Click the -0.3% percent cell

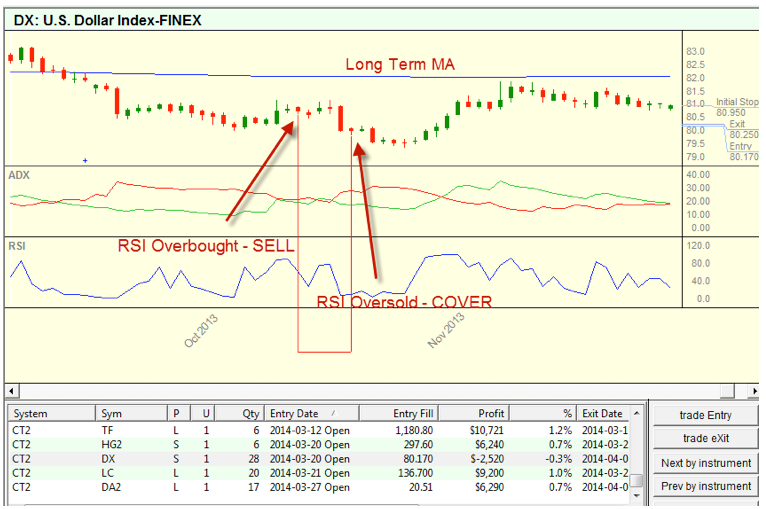[558, 459]
